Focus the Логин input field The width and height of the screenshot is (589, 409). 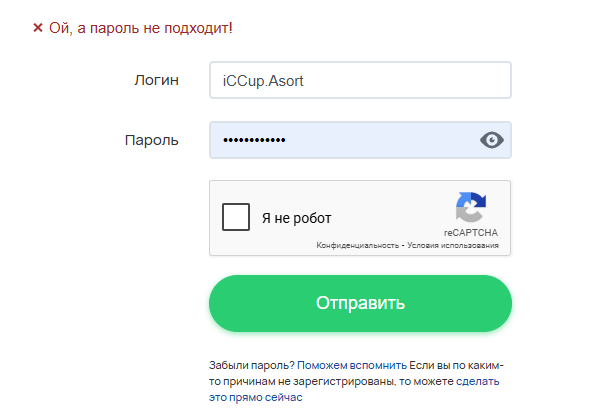360,80
